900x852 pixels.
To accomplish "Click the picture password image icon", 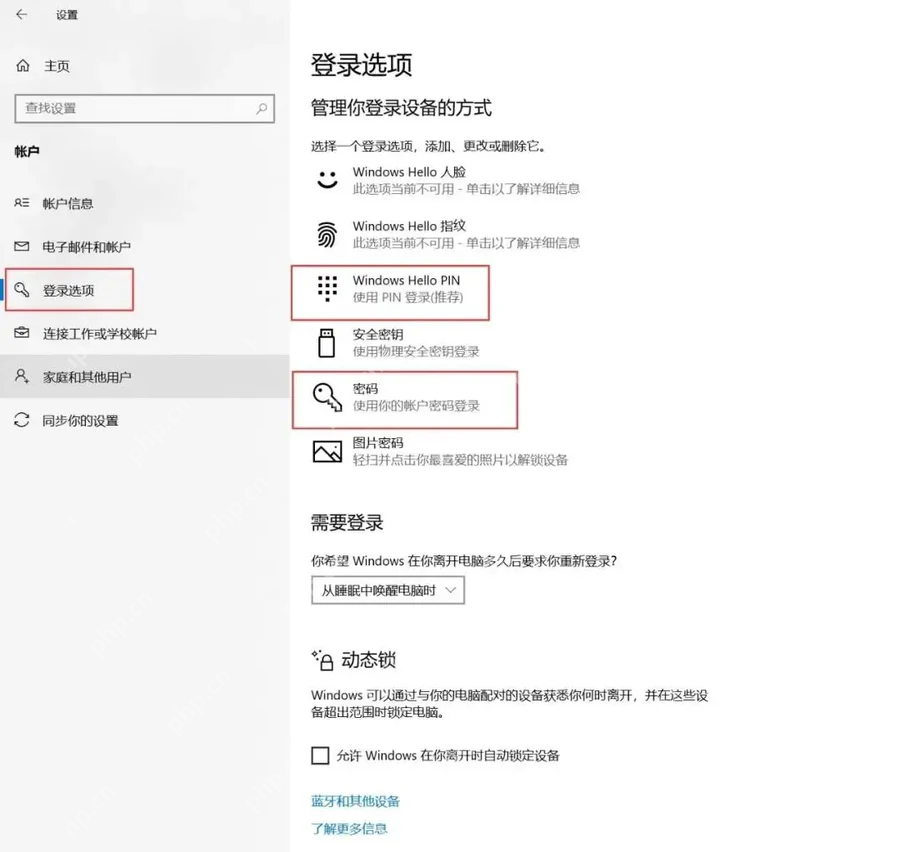I will click(x=327, y=451).
